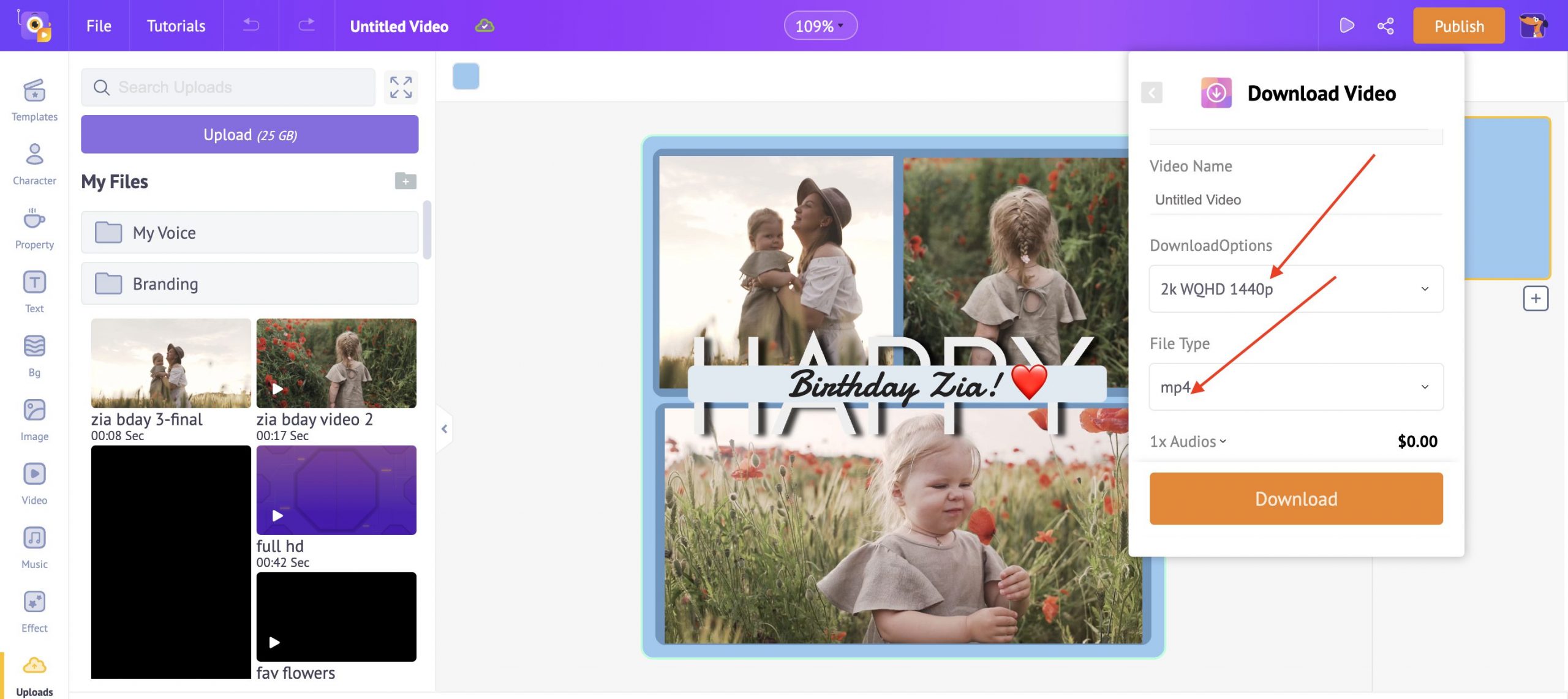
Task: Click the File menu
Action: click(x=98, y=25)
